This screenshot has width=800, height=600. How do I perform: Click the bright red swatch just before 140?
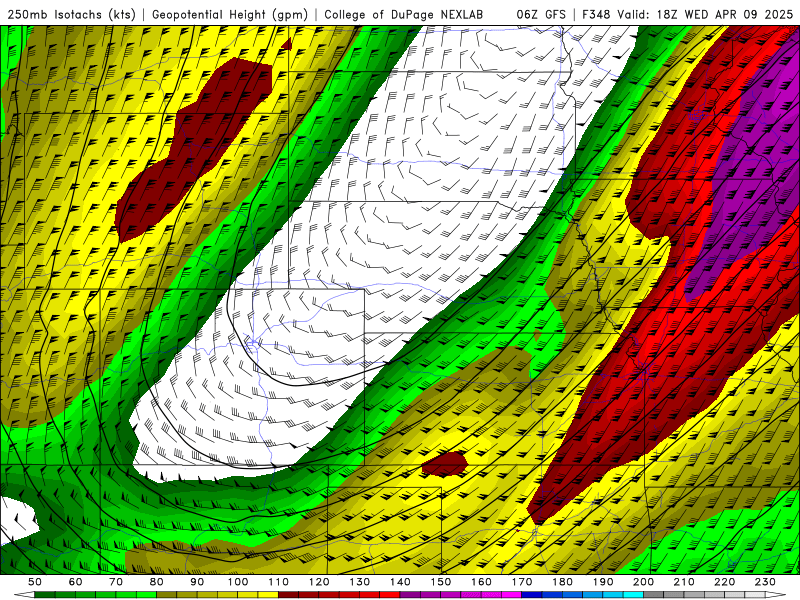[390, 594]
